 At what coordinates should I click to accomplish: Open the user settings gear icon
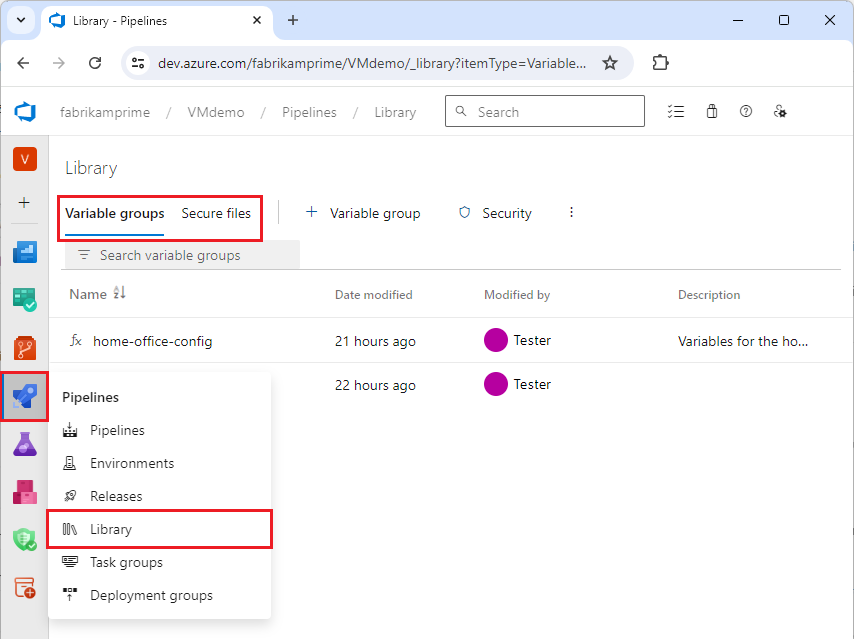pos(781,111)
